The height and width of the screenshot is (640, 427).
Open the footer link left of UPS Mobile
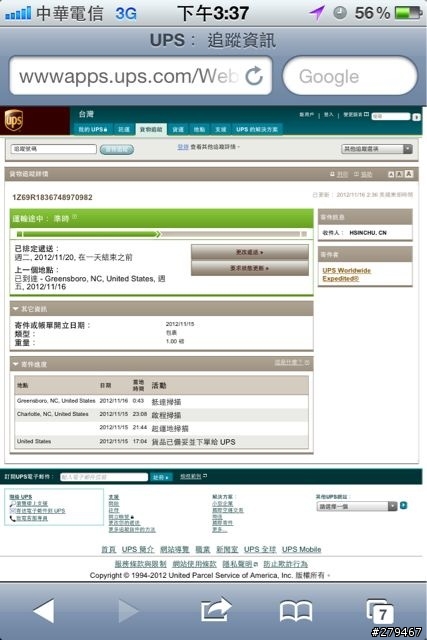(x=260, y=549)
